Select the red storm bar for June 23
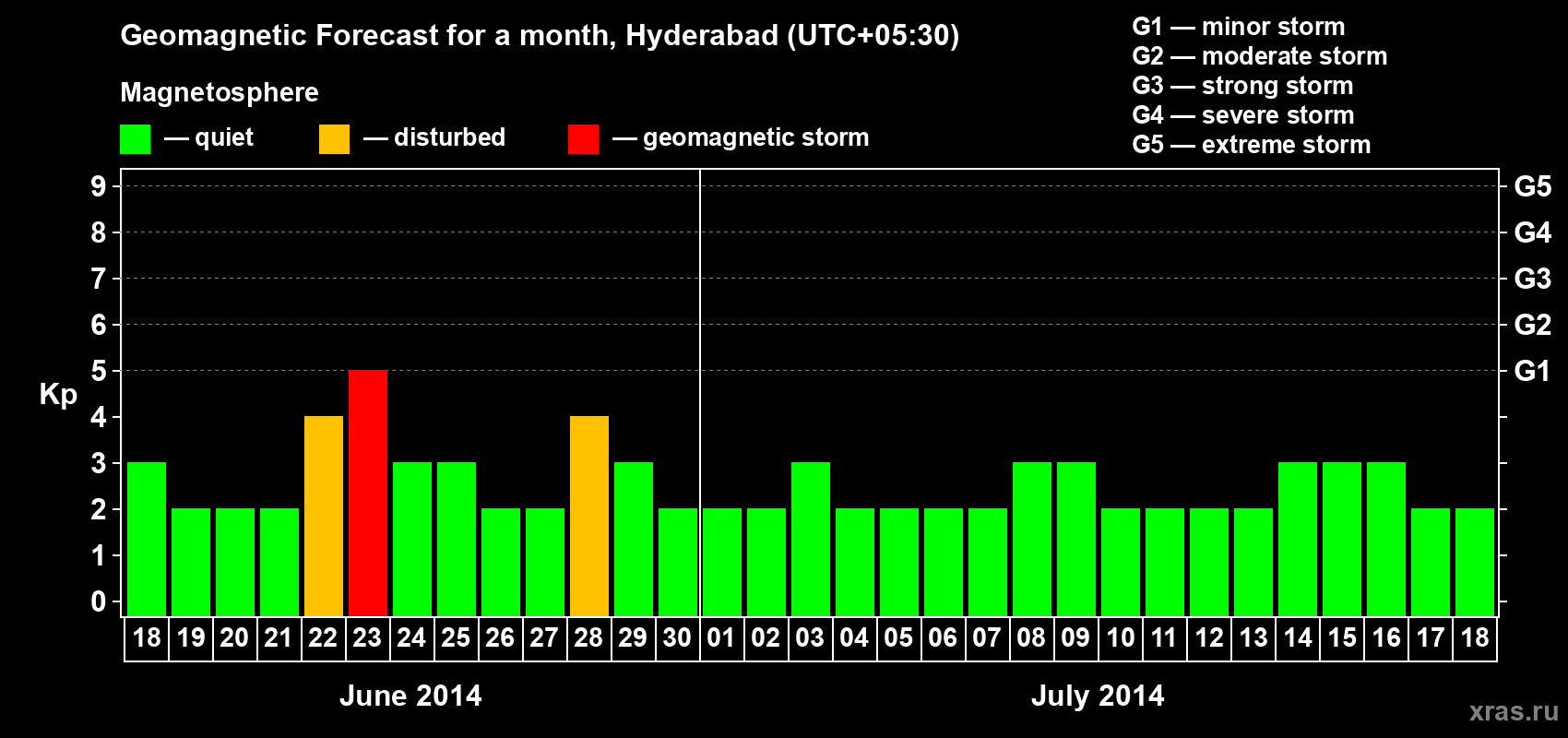This screenshot has height=738, width=1568. [368, 493]
